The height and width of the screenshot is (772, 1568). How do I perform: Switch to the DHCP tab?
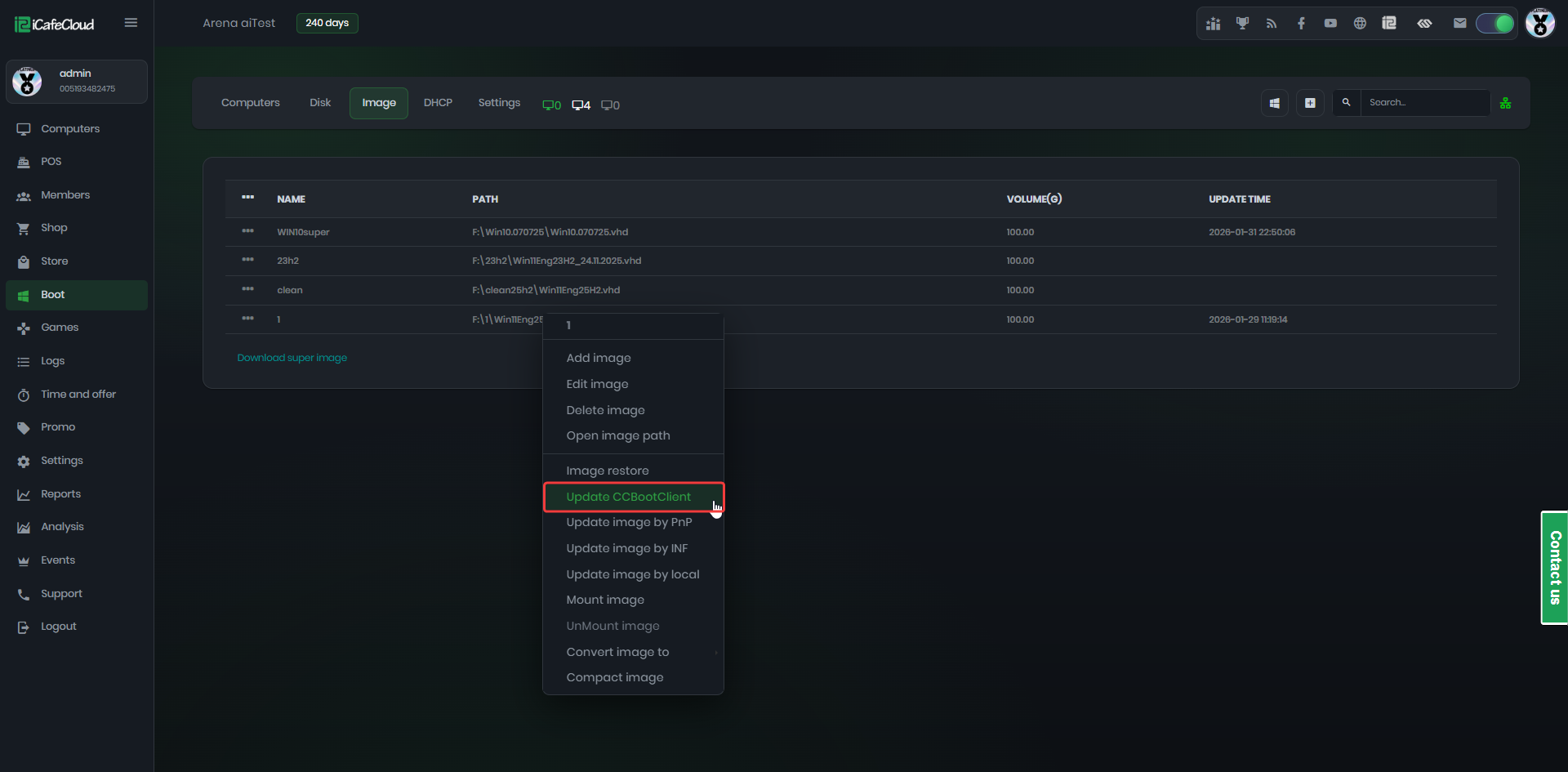[x=438, y=103]
